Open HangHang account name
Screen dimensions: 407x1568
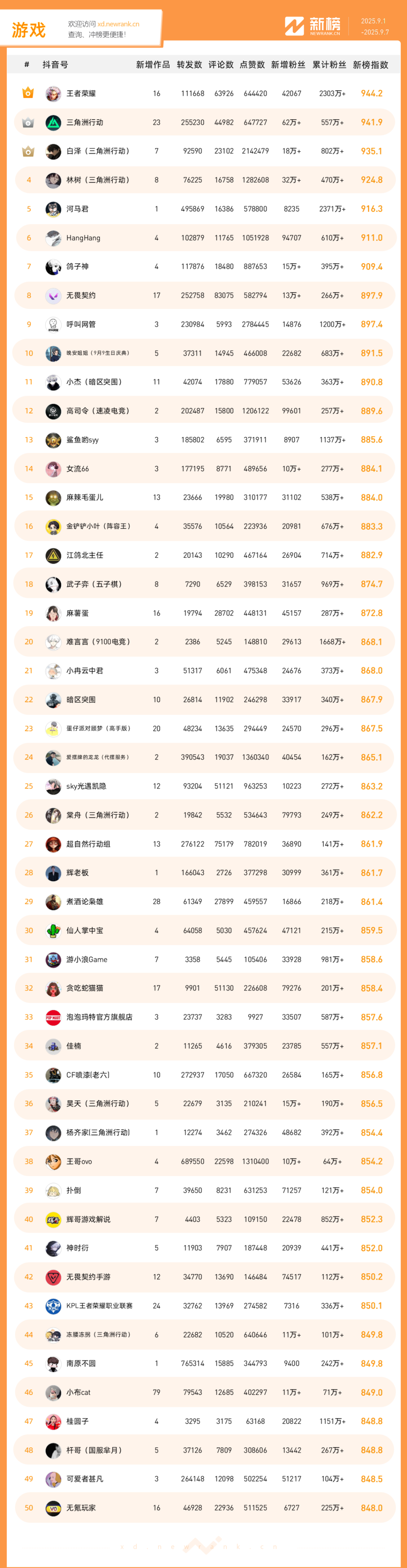pos(83,238)
